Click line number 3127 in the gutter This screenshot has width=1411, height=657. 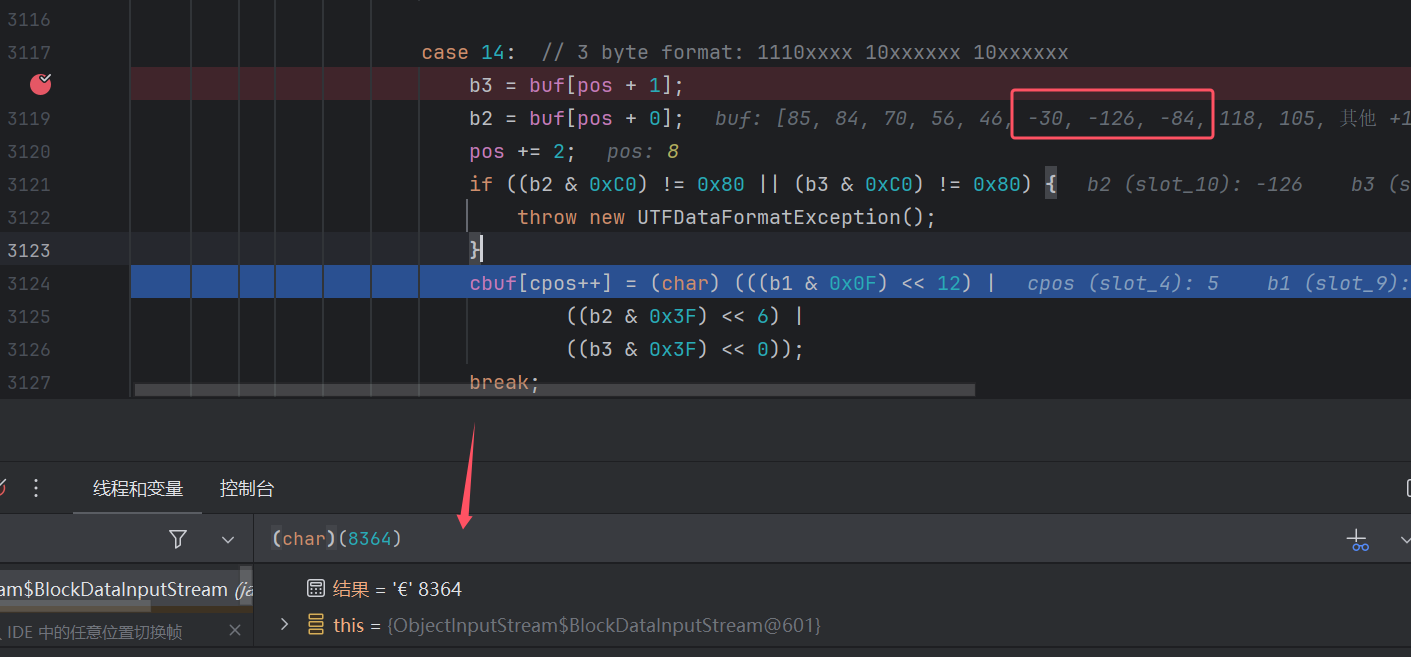tap(28, 383)
